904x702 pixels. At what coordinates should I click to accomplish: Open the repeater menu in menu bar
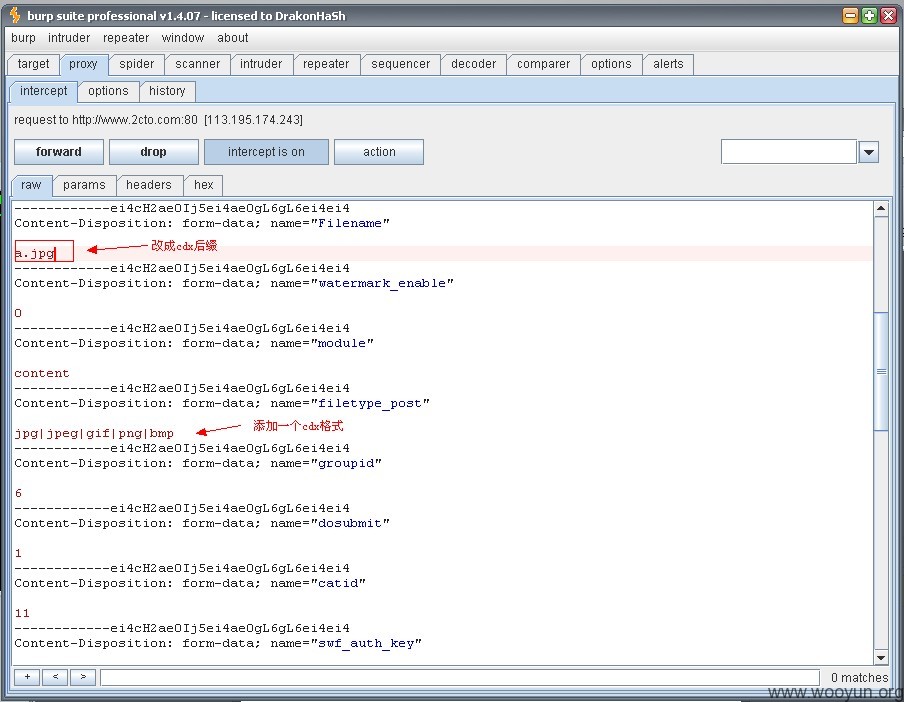click(126, 38)
